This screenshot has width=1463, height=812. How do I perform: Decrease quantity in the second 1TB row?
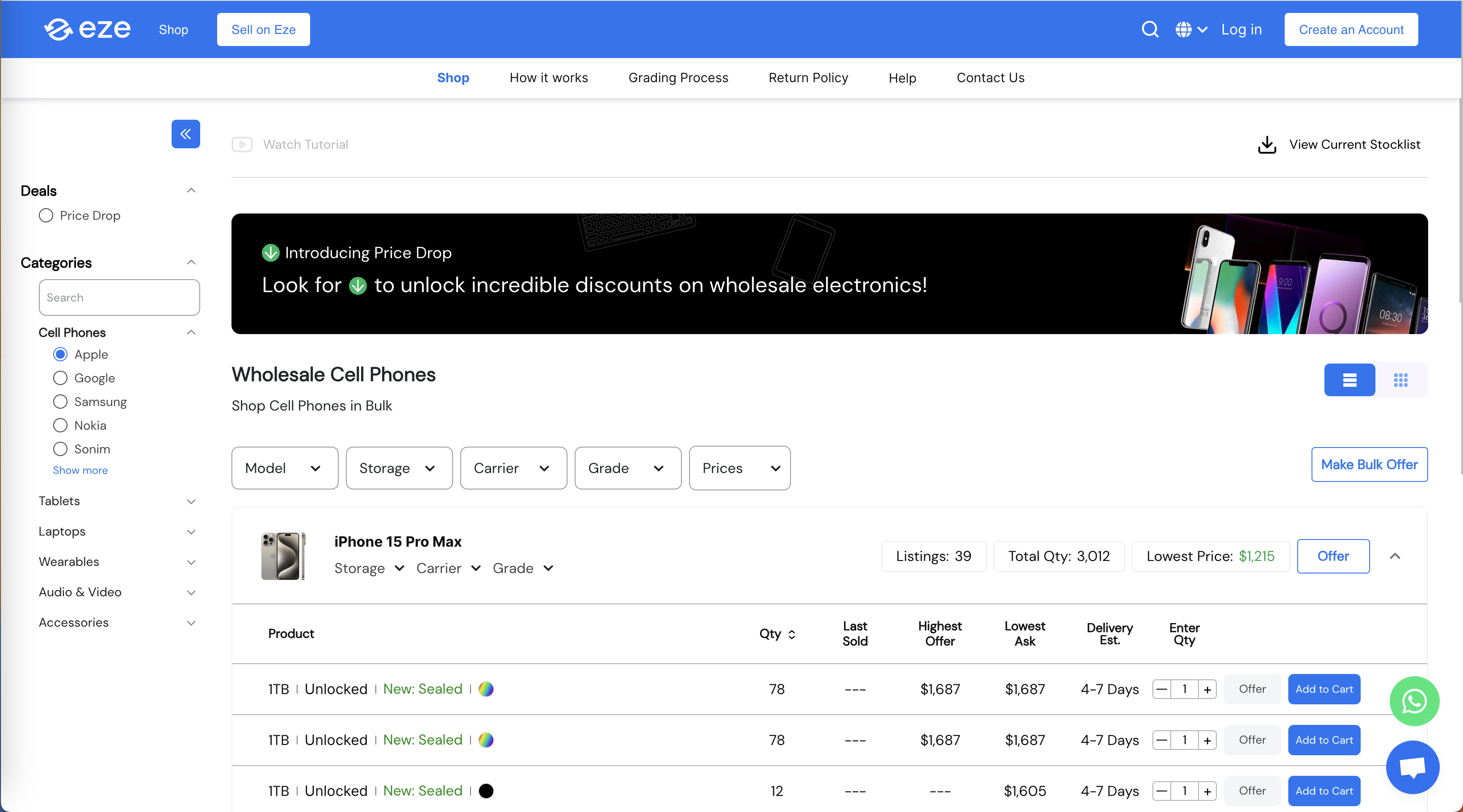click(1161, 741)
